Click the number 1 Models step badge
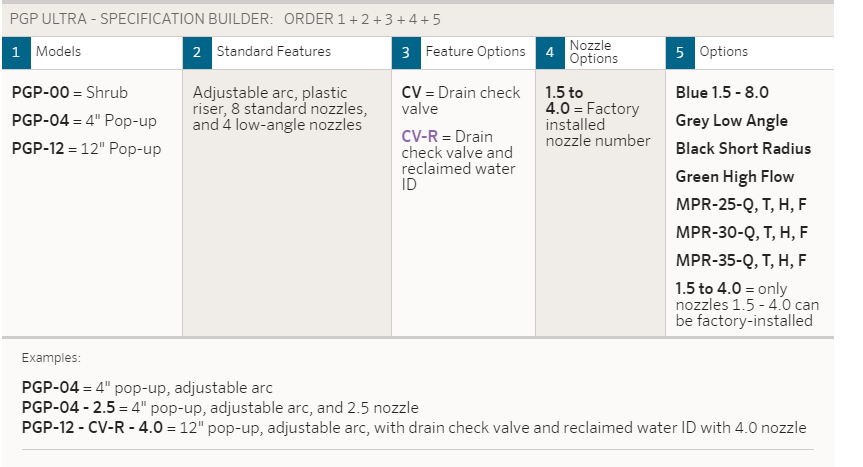This screenshot has width=863, height=467. [x=16, y=53]
